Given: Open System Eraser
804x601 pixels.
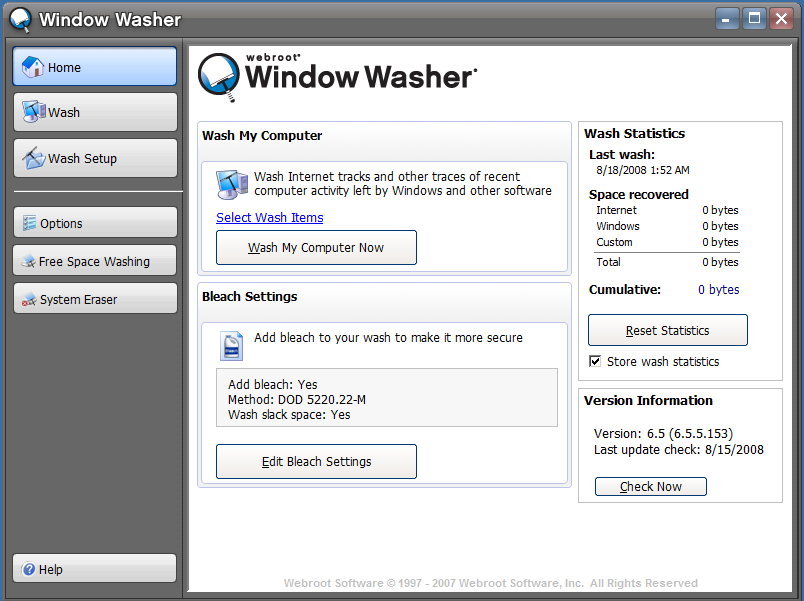Looking at the screenshot, I should pyautogui.click(x=95, y=299).
